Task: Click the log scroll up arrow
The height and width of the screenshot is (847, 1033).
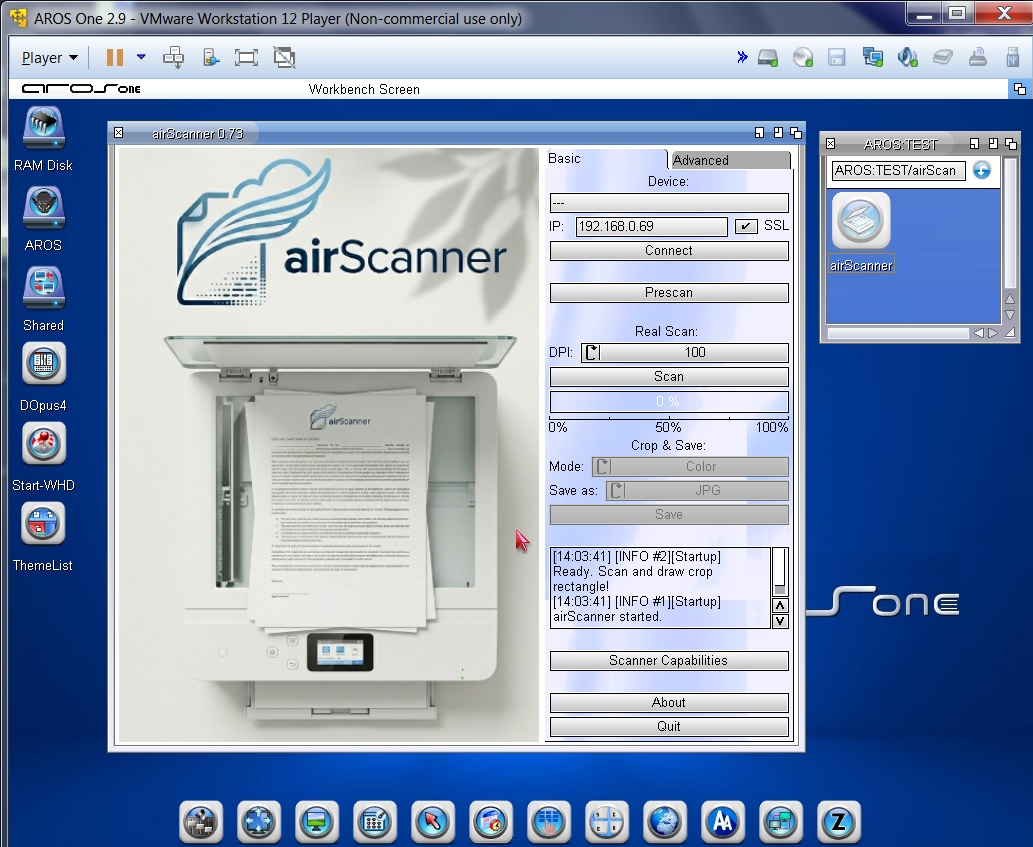Action: click(x=780, y=605)
